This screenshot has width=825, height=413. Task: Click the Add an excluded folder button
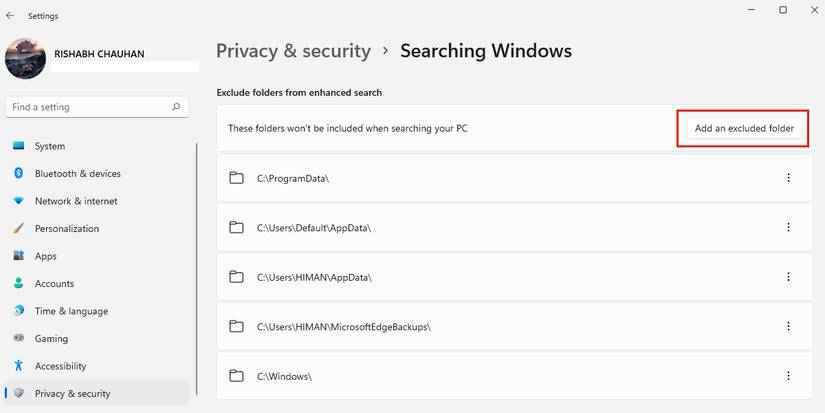pos(744,128)
